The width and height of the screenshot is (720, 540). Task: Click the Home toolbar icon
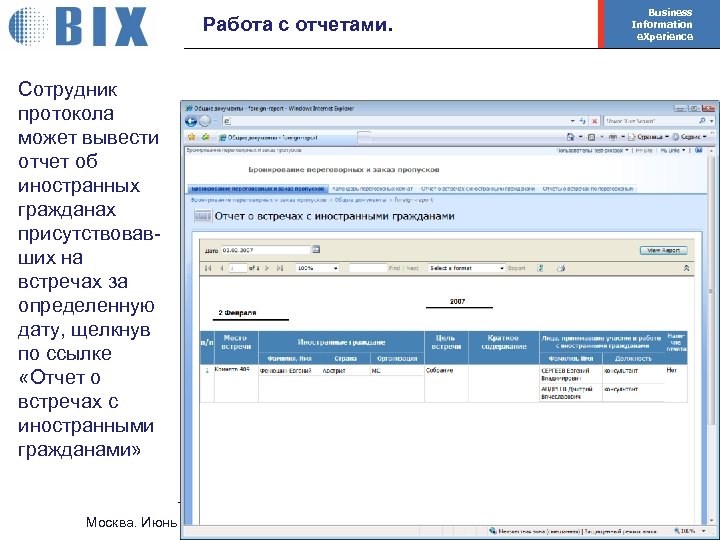click(571, 137)
